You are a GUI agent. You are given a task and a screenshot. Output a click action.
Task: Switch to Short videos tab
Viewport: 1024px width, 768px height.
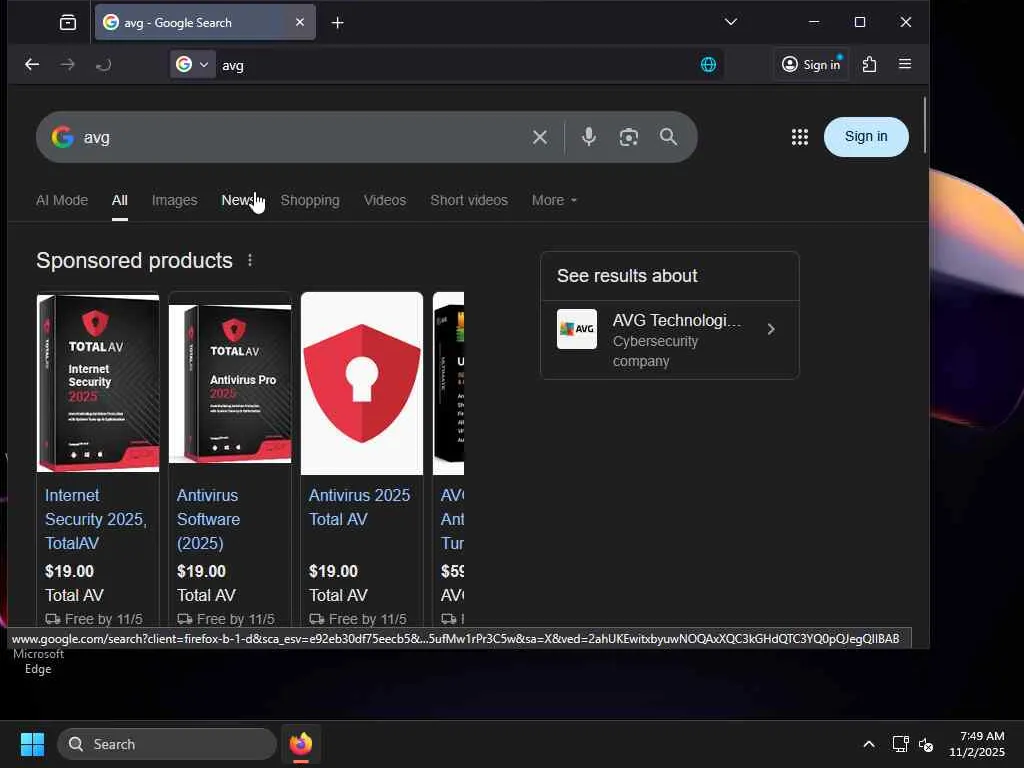(x=469, y=200)
